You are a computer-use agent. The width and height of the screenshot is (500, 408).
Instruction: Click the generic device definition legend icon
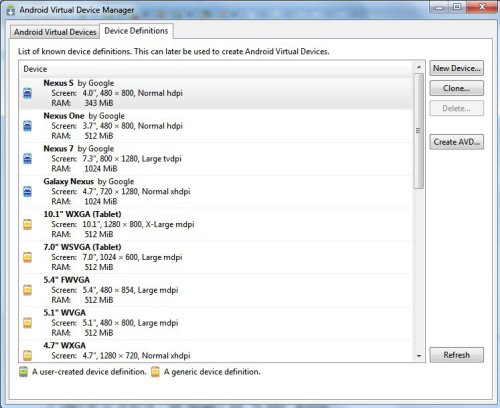(155, 372)
